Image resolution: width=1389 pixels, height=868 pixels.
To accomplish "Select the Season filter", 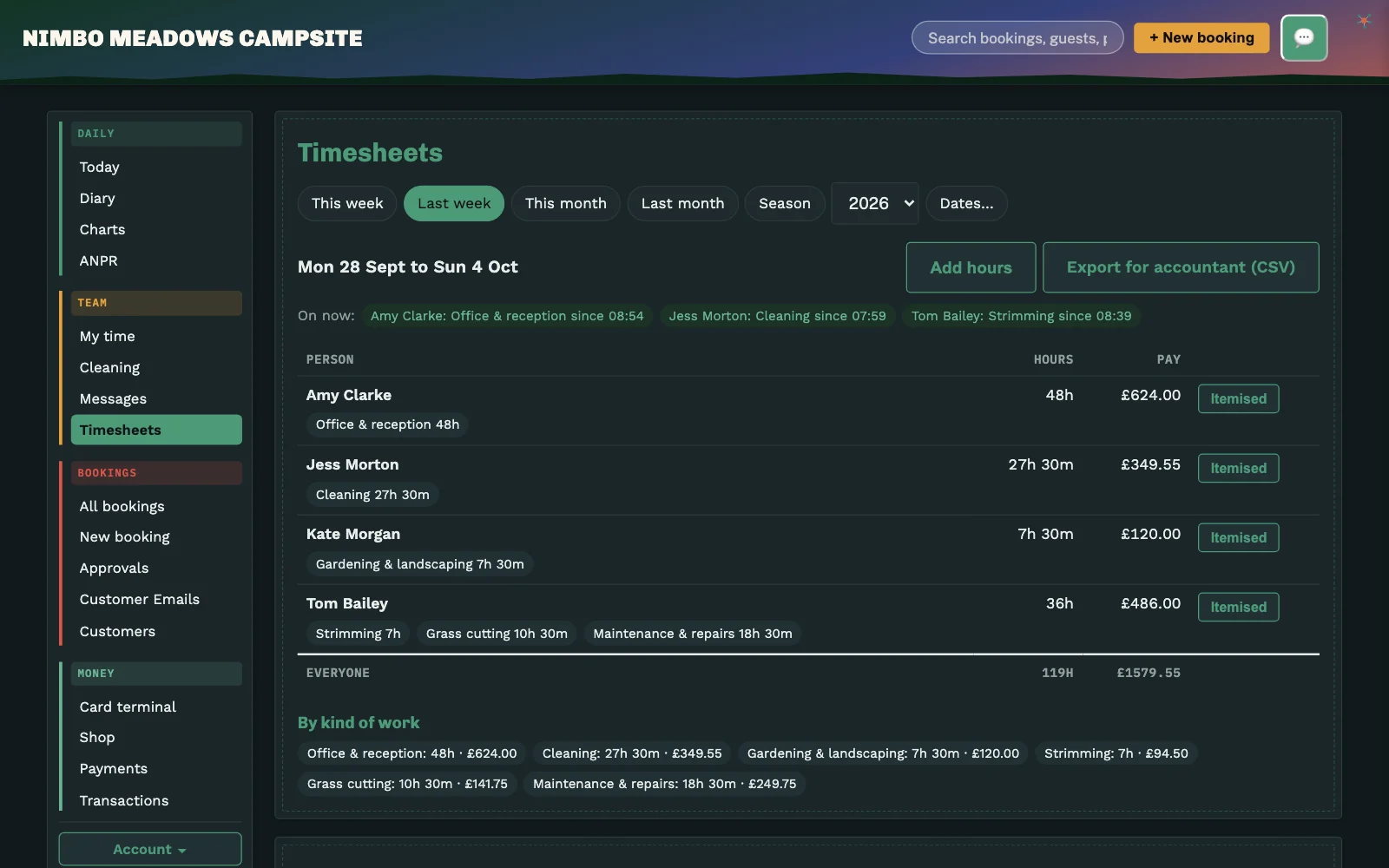I will (785, 203).
